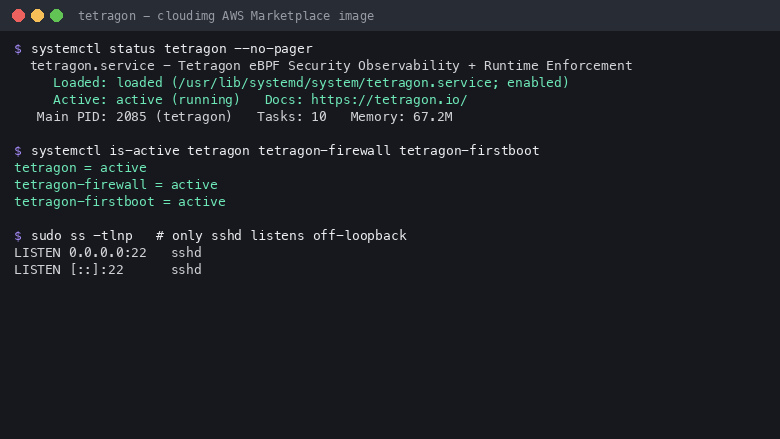This screenshot has width=780, height=439.
Task: Click the 'tetragon-firstboot = active' line
Action: (x=120, y=202)
